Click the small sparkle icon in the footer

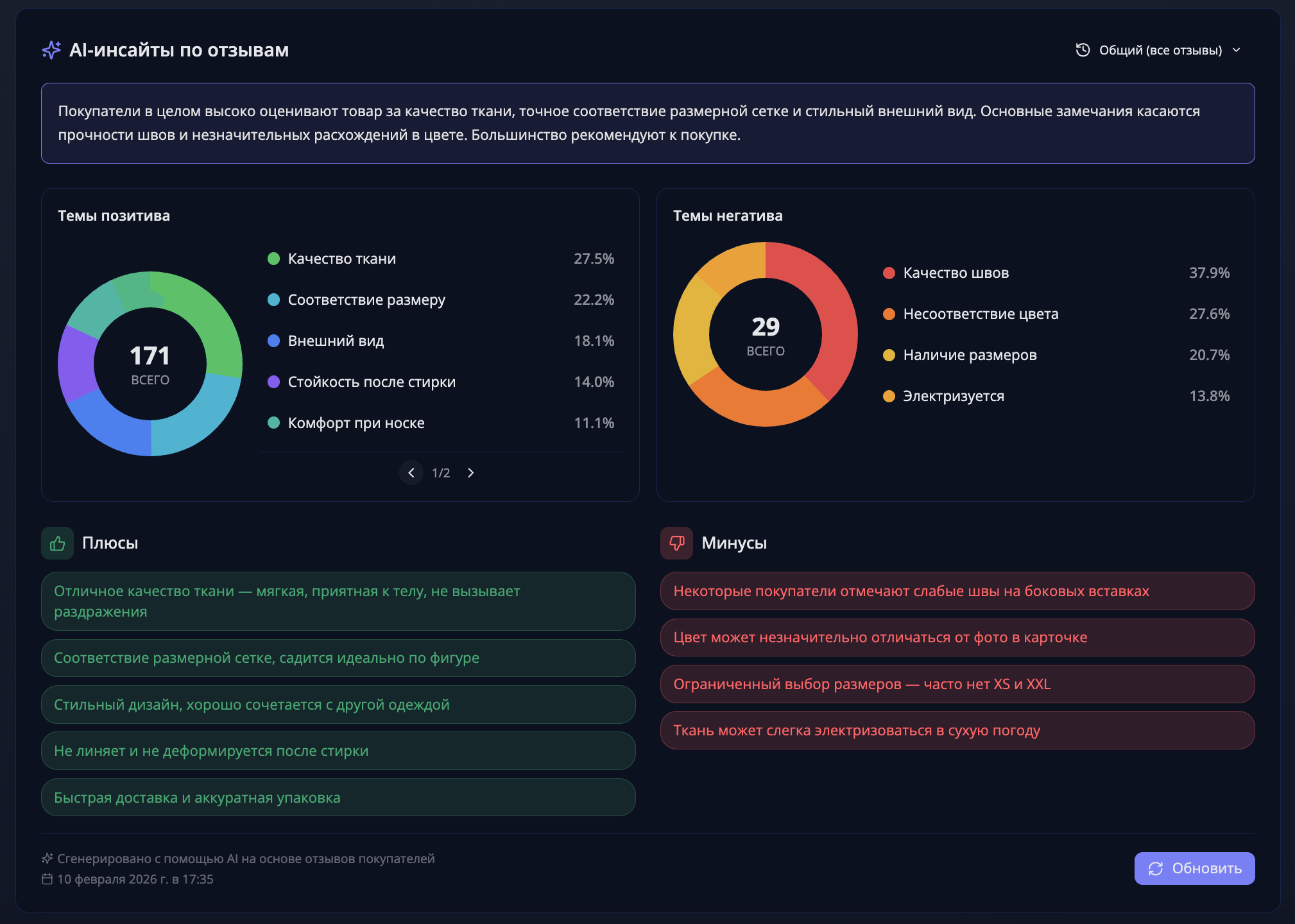click(47, 859)
